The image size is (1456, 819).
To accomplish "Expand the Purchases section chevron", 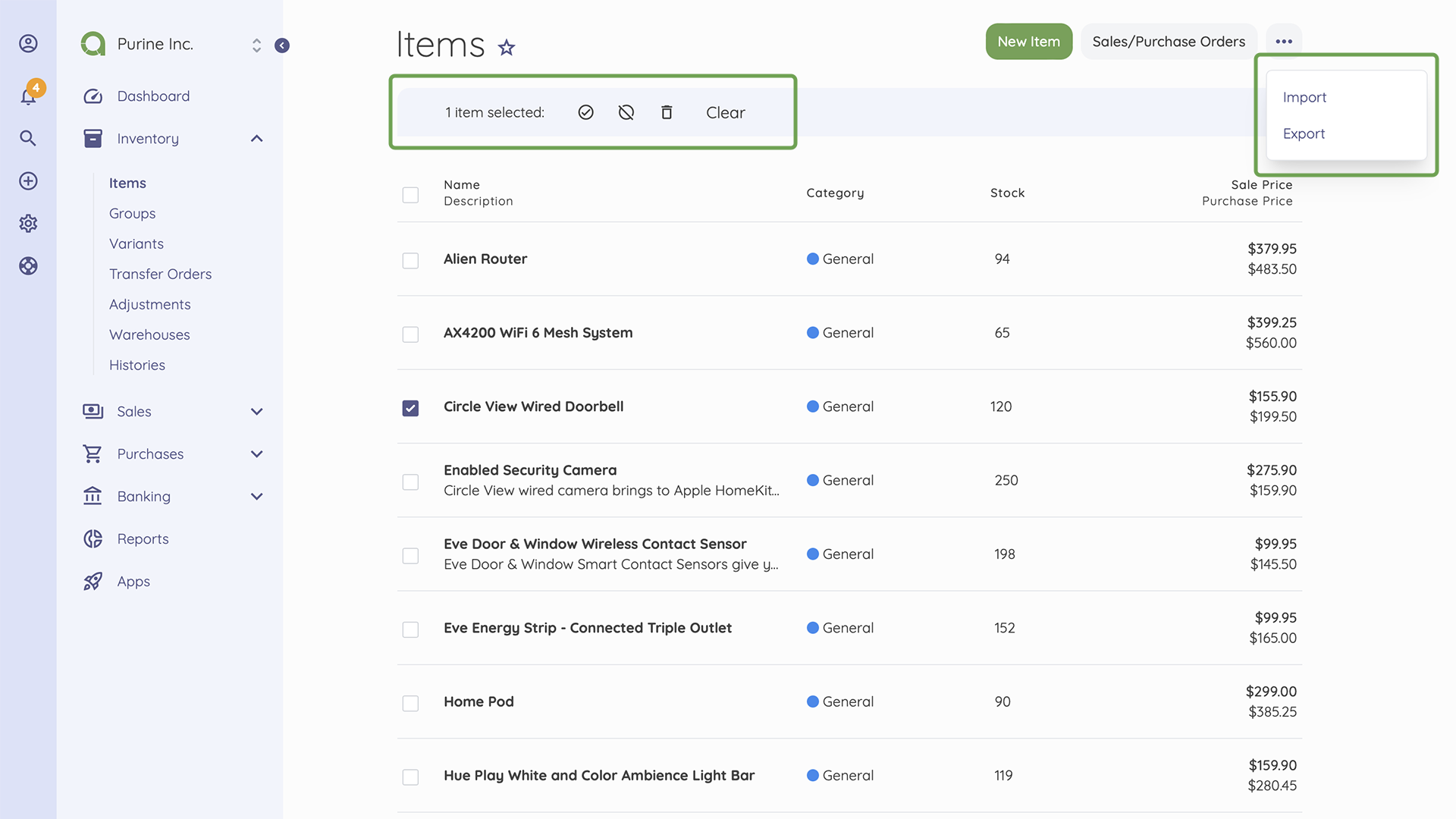I will (x=257, y=453).
